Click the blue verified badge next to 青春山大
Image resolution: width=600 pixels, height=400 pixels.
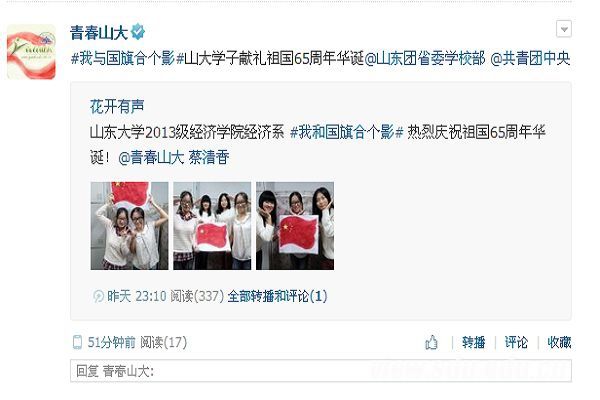click(138, 31)
